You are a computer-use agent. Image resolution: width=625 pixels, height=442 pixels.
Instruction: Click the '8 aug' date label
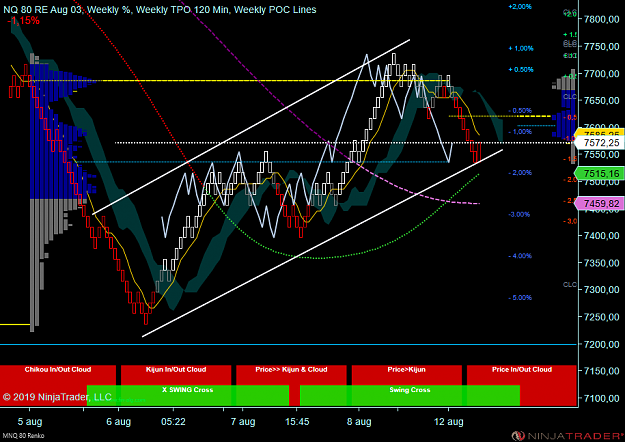(x=359, y=422)
